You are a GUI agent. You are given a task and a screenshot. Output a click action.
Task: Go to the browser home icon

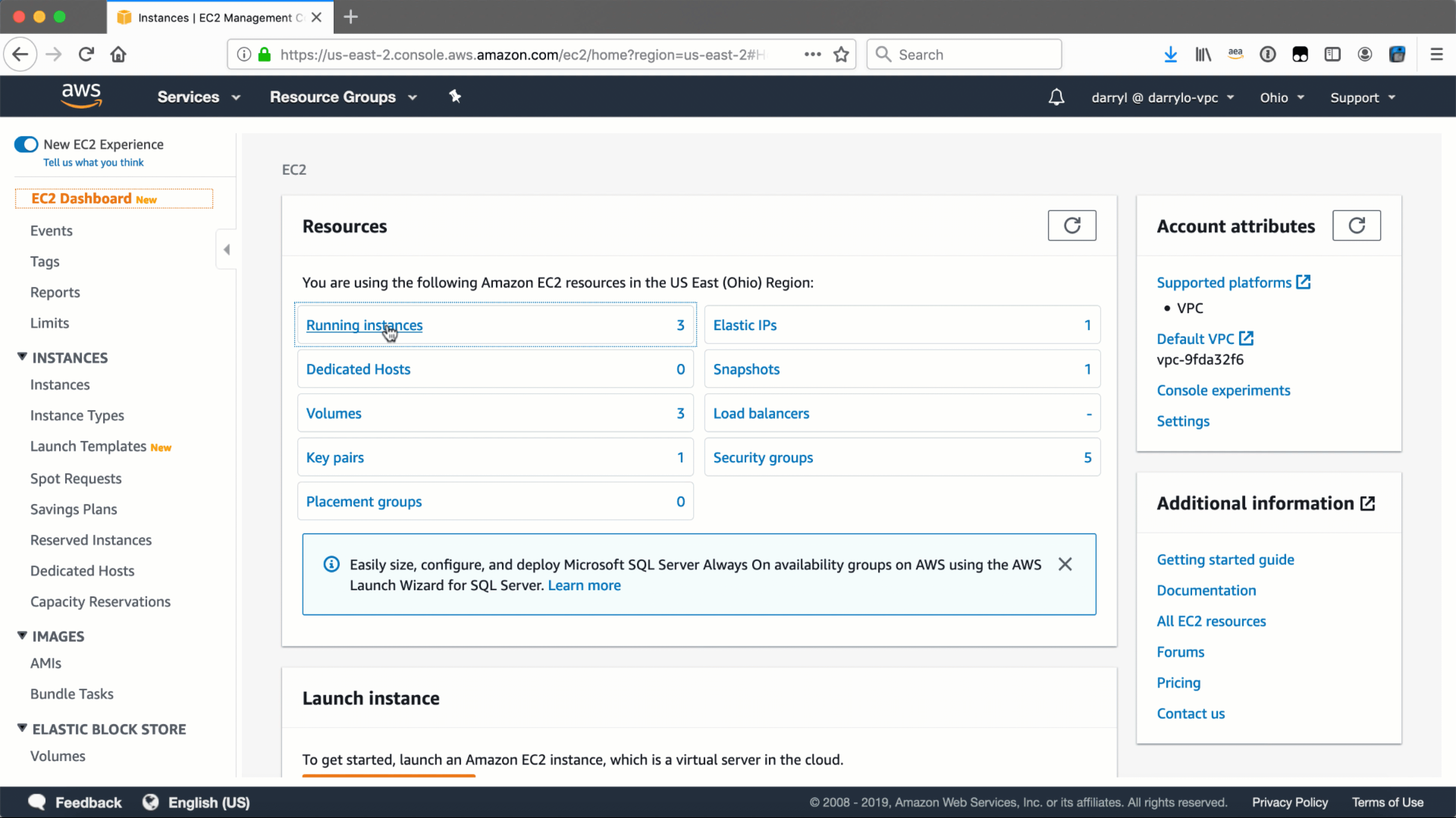[x=118, y=54]
